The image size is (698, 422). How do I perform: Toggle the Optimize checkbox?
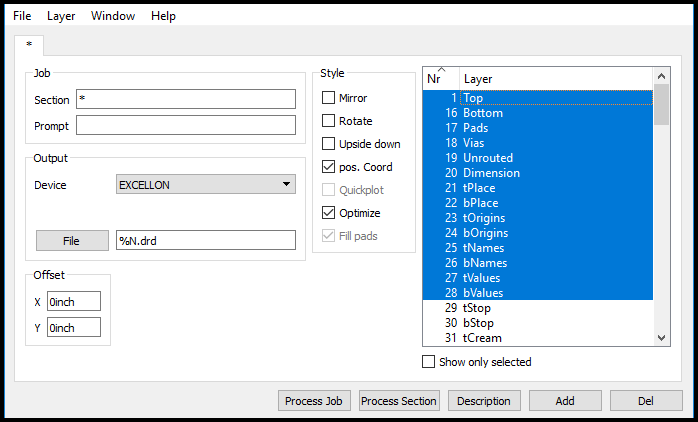click(329, 213)
